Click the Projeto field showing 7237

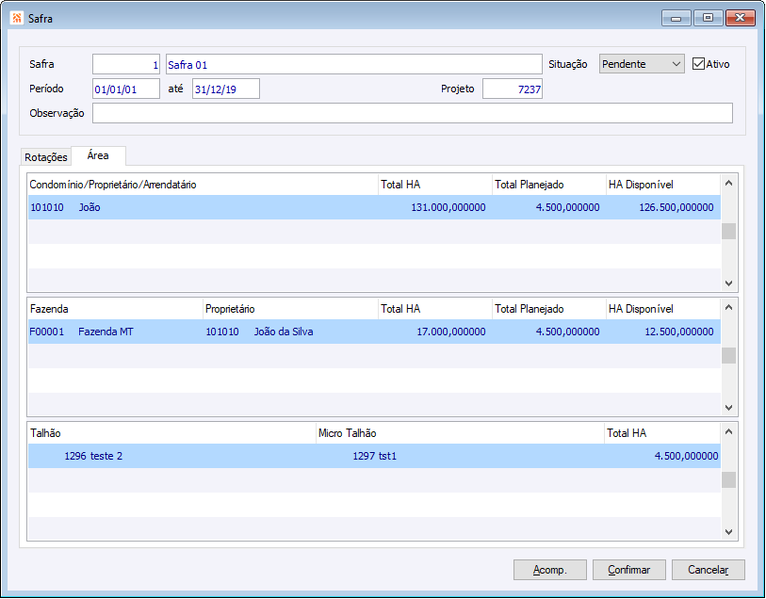click(x=512, y=89)
